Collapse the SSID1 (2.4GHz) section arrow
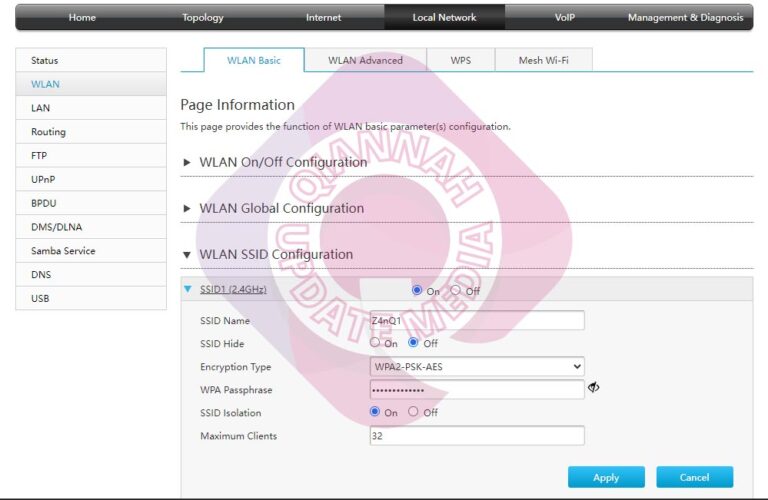This screenshot has height=500, width=768. pos(187,290)
